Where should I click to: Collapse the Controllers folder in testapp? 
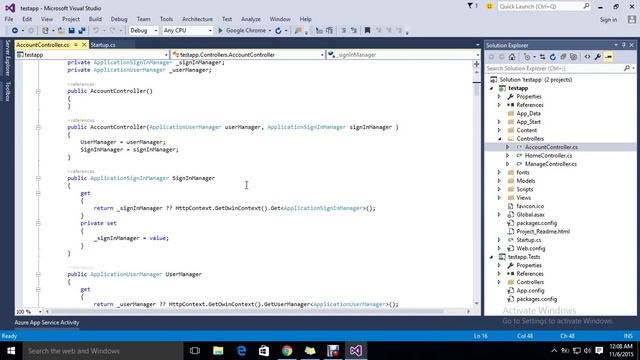(500, 139)
